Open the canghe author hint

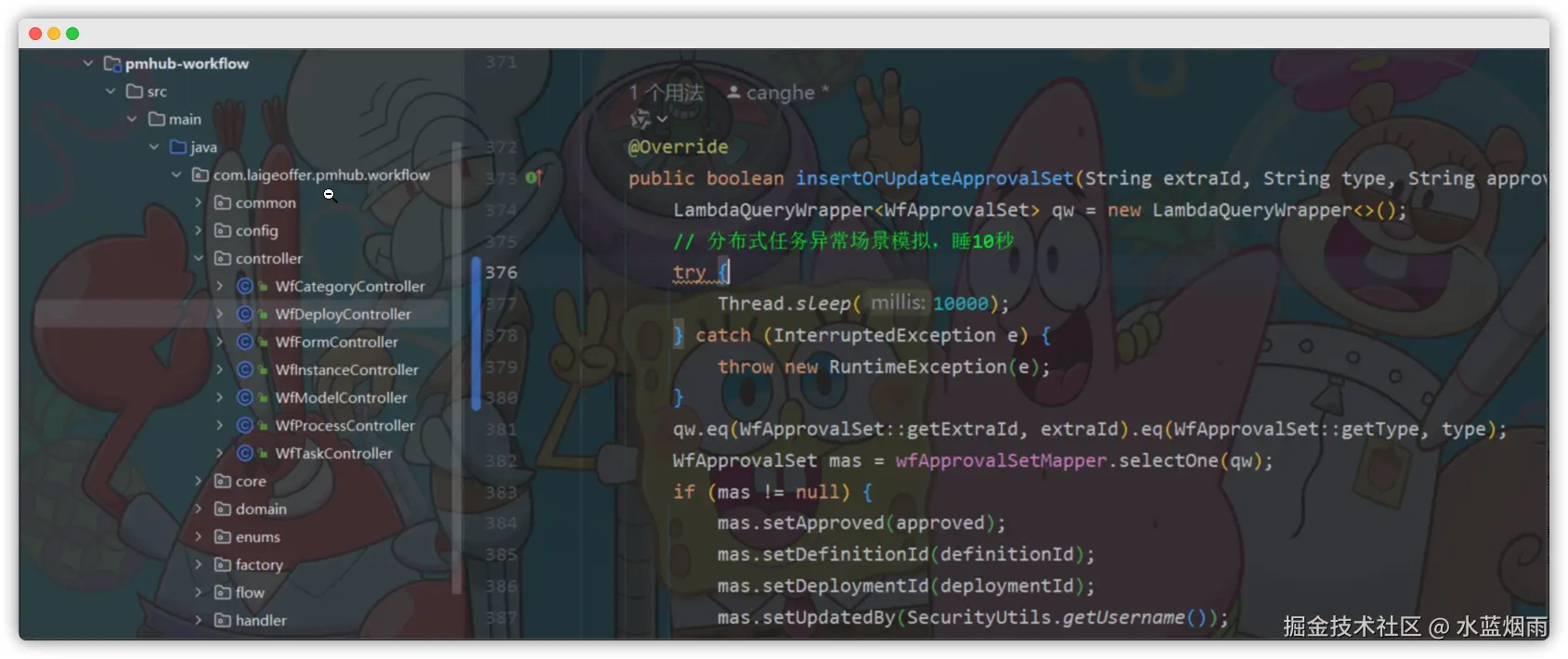click(778, 92)
